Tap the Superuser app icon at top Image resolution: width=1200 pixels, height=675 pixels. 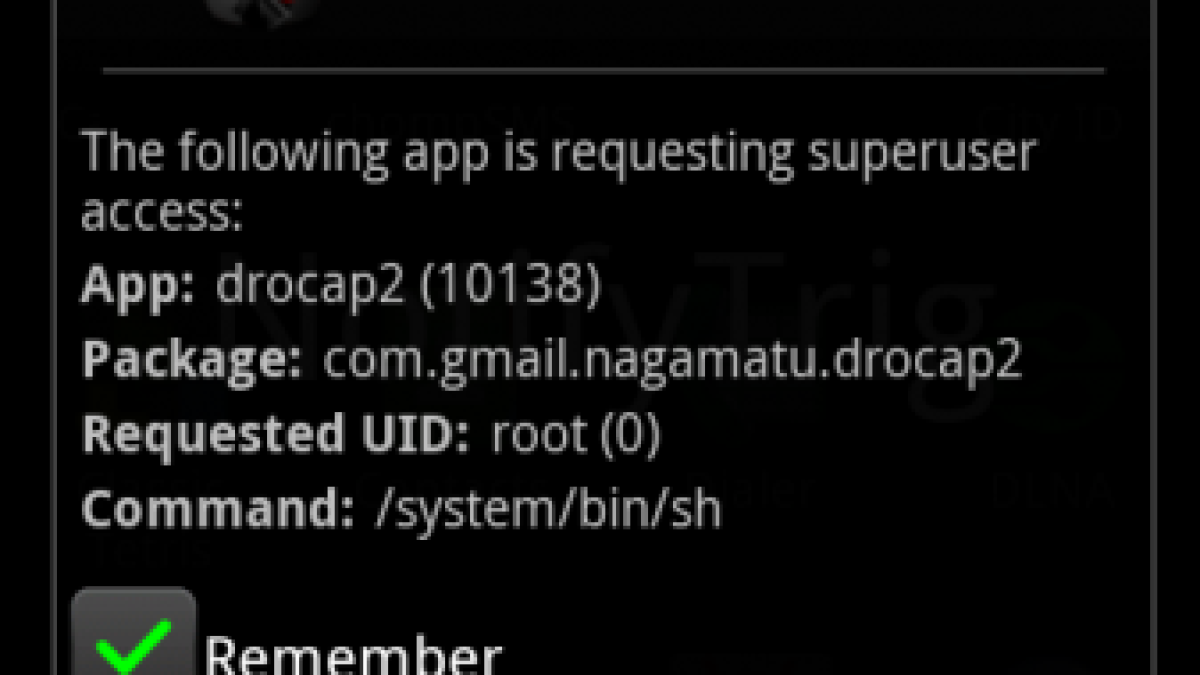click(x=262, y=10)
